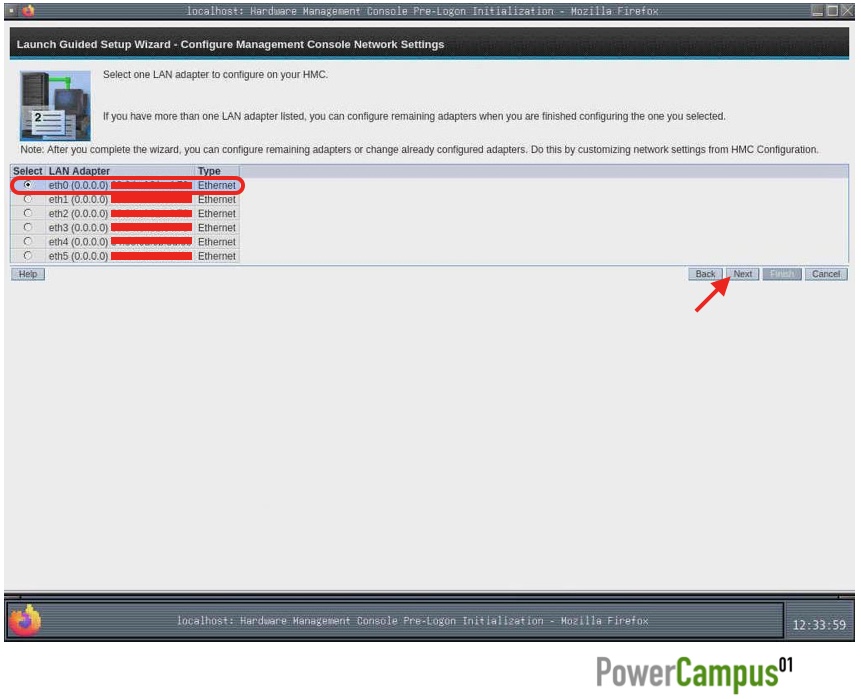Screen dimensions: 861x699
Task: Close the Firefox window
Action: click(x=847, y=10)
